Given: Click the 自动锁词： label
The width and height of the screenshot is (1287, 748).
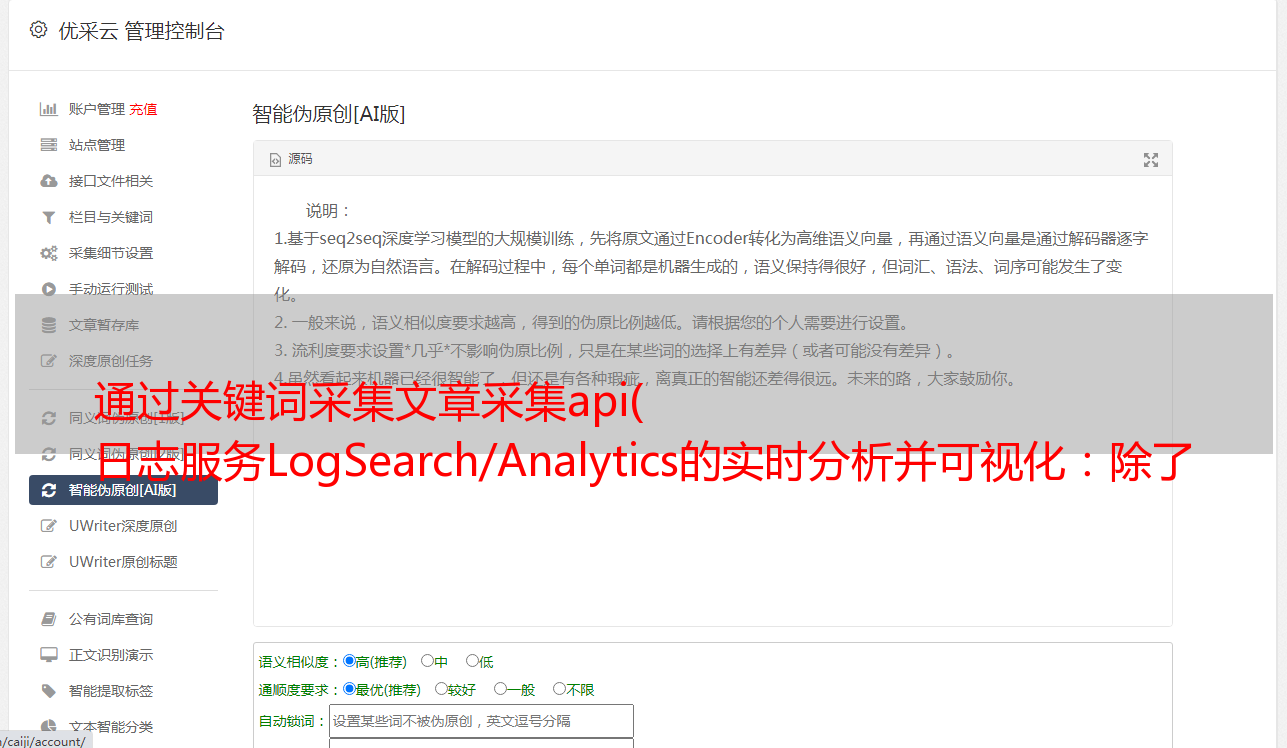Looking at the screenshot, I should click(x=293, y=722).
